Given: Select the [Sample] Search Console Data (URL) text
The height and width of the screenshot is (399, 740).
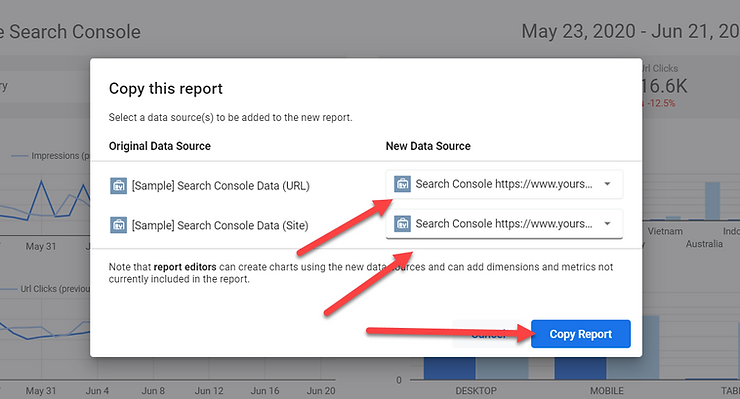Looking at the screenshot, I should pos(220,186).
